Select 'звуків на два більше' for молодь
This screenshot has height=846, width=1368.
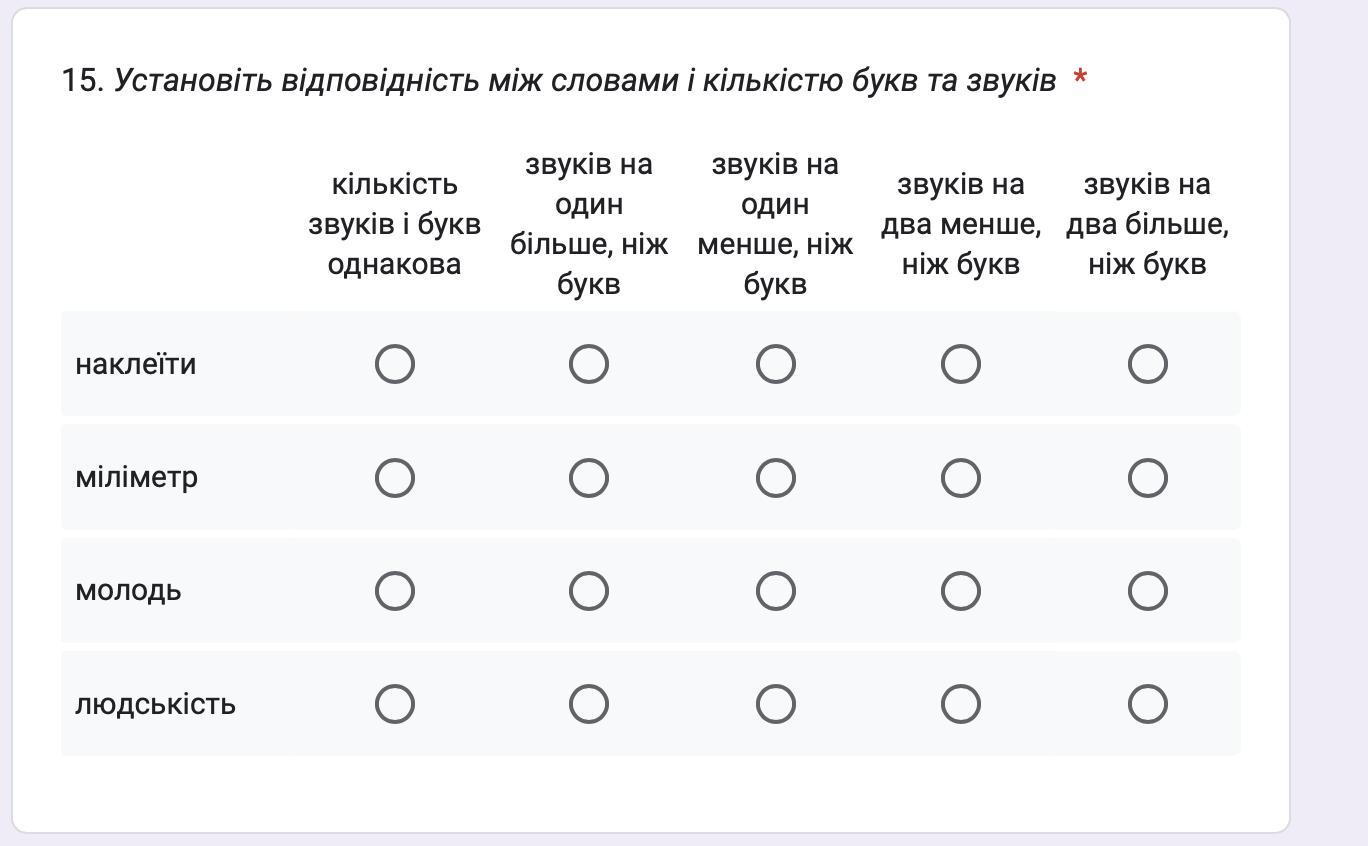pos(1147,591)
